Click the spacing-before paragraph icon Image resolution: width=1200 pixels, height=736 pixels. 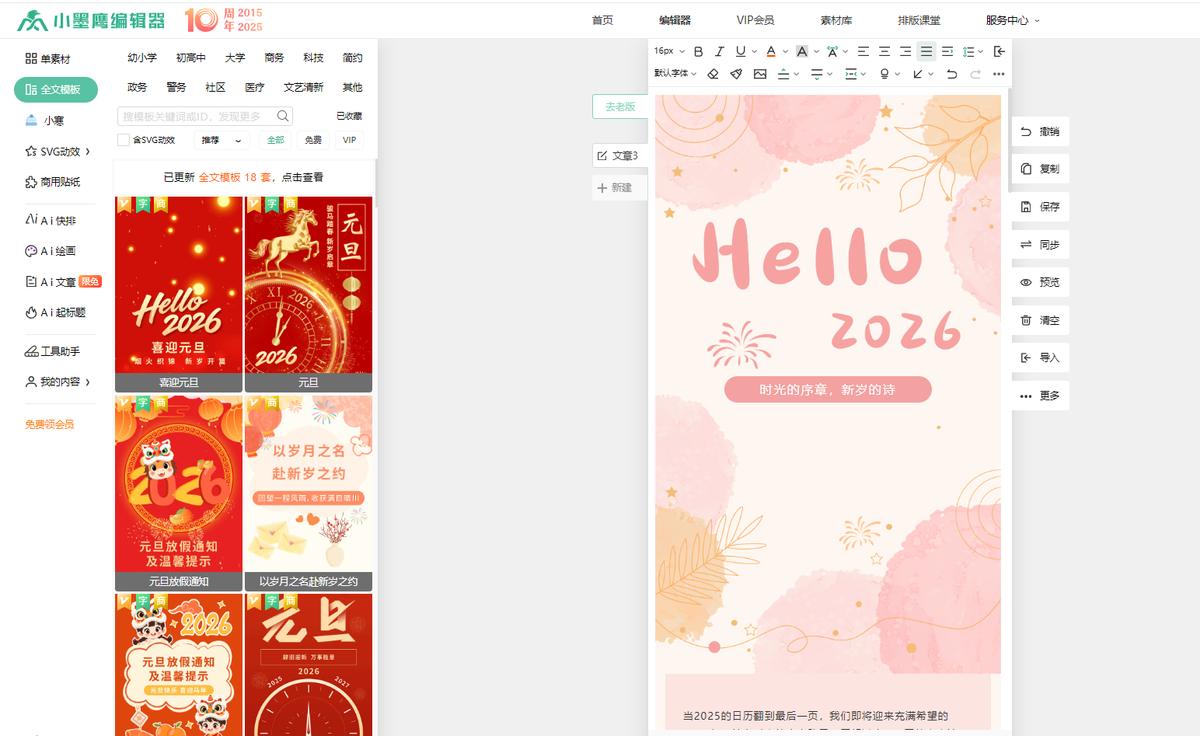(x=784, y=74)
